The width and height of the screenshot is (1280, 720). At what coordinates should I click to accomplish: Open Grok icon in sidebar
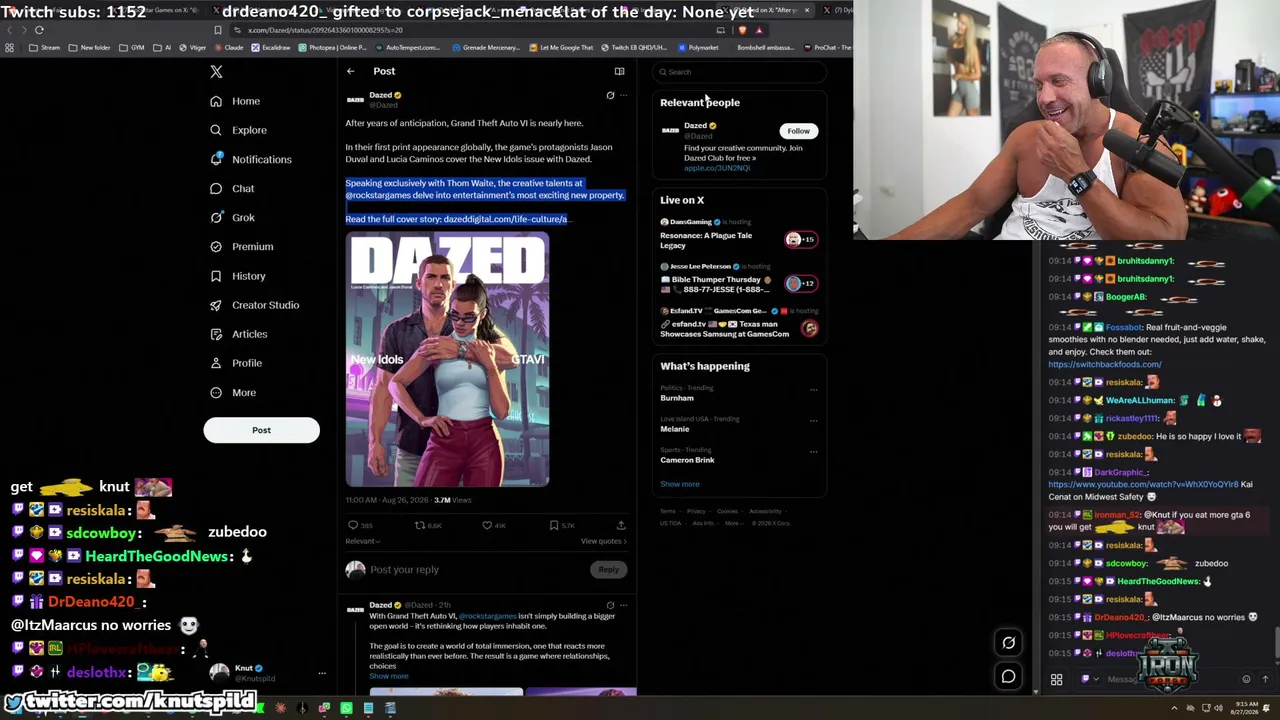(216, 217)
